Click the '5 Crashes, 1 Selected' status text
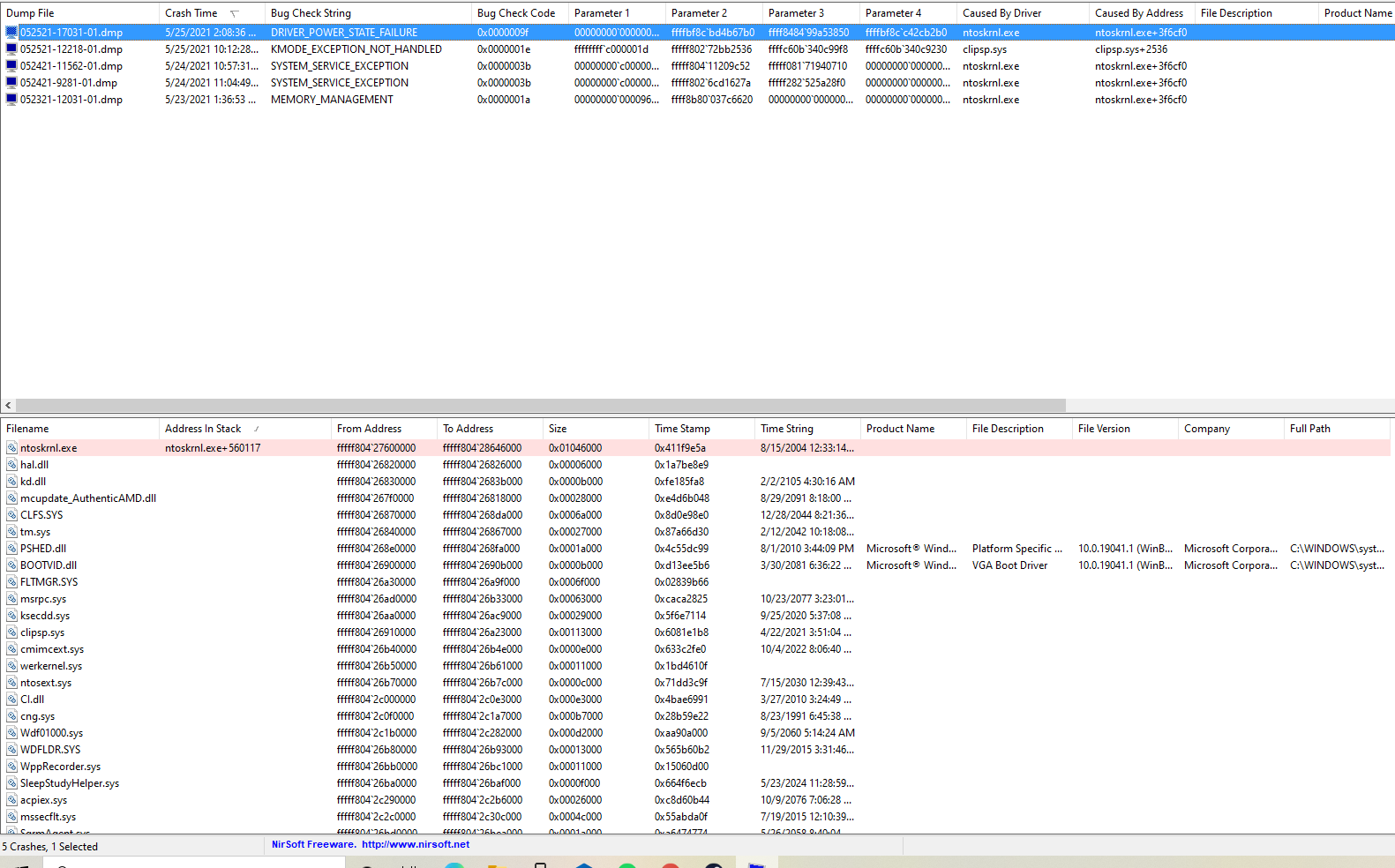 pos(50,847)
